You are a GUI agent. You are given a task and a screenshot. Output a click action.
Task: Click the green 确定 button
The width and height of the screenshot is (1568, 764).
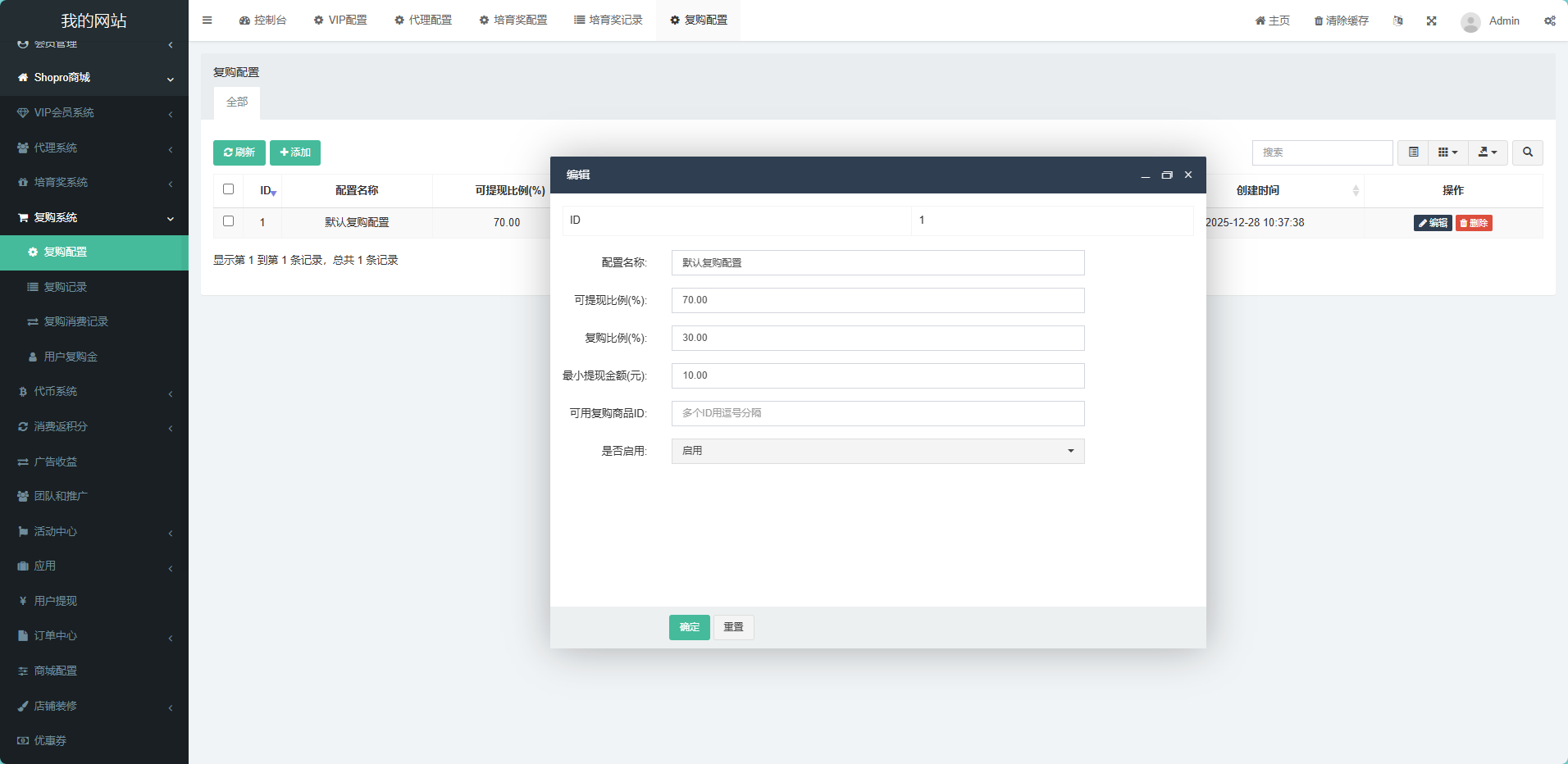point(689,627)
